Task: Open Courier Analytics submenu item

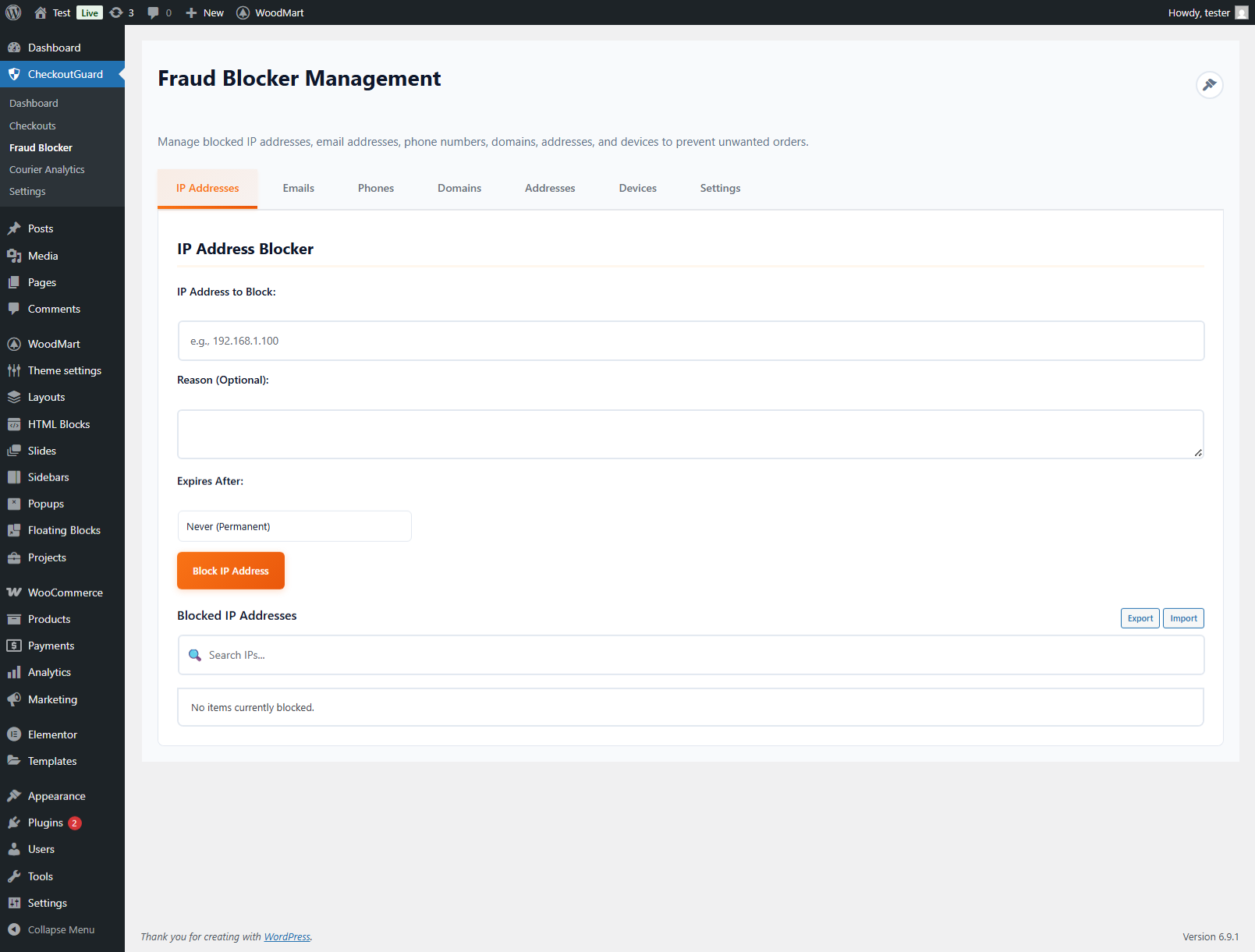Action: [x=47, y=169]
